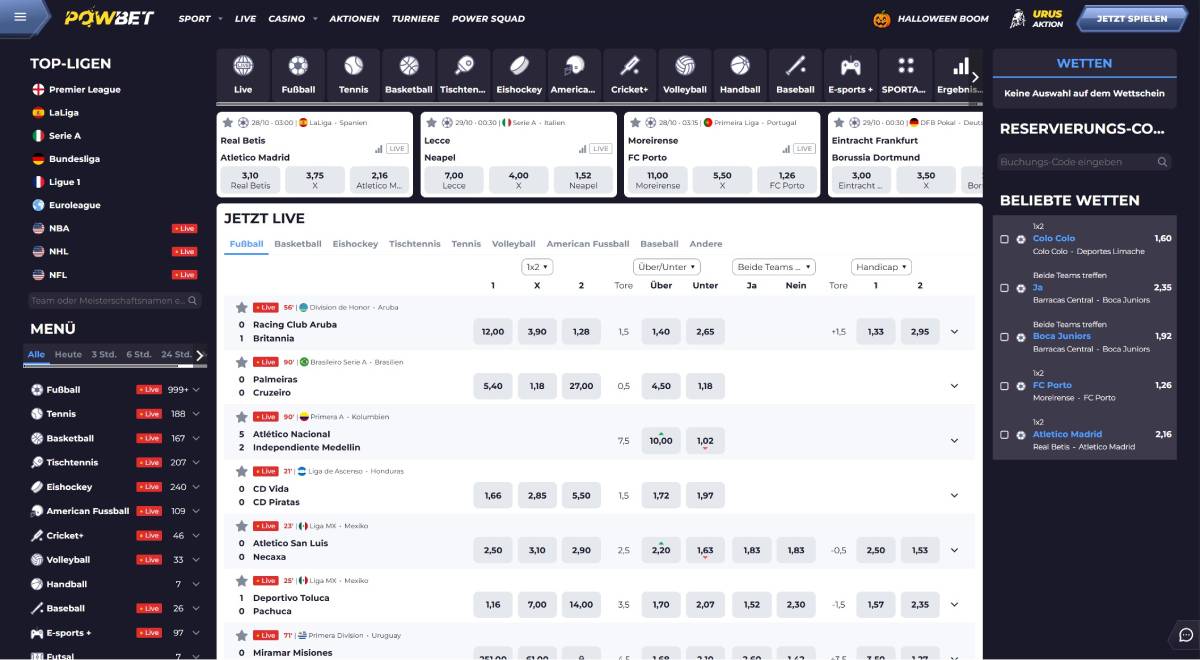
Task: Expand the CD Vida match row chevron
Action: click(954, 495)
